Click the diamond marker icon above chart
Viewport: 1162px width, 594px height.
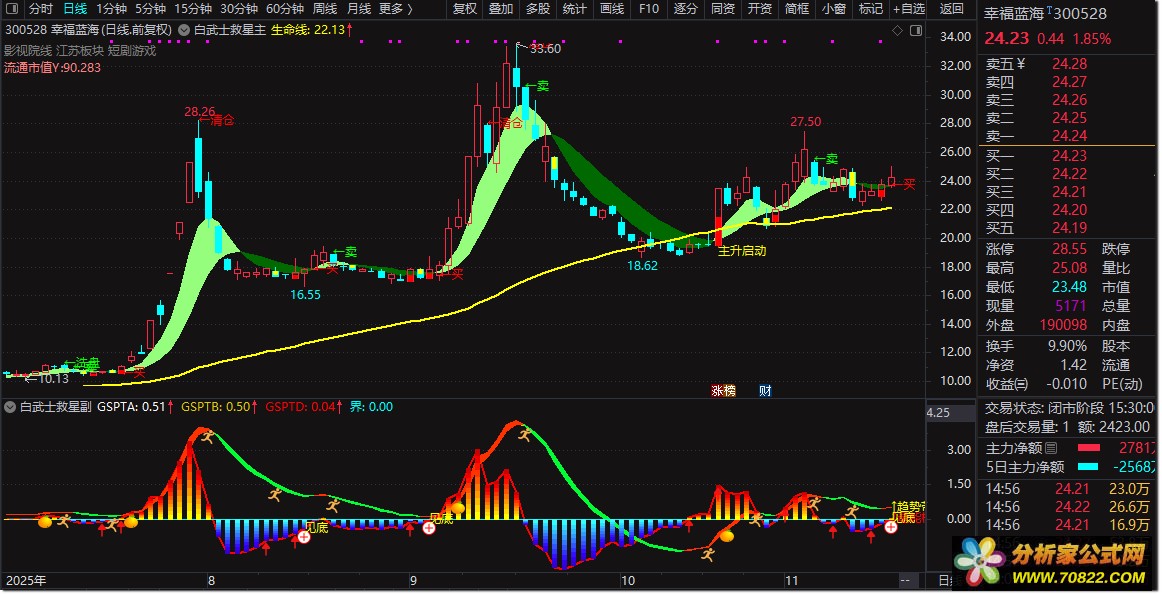tap(897, 30)
